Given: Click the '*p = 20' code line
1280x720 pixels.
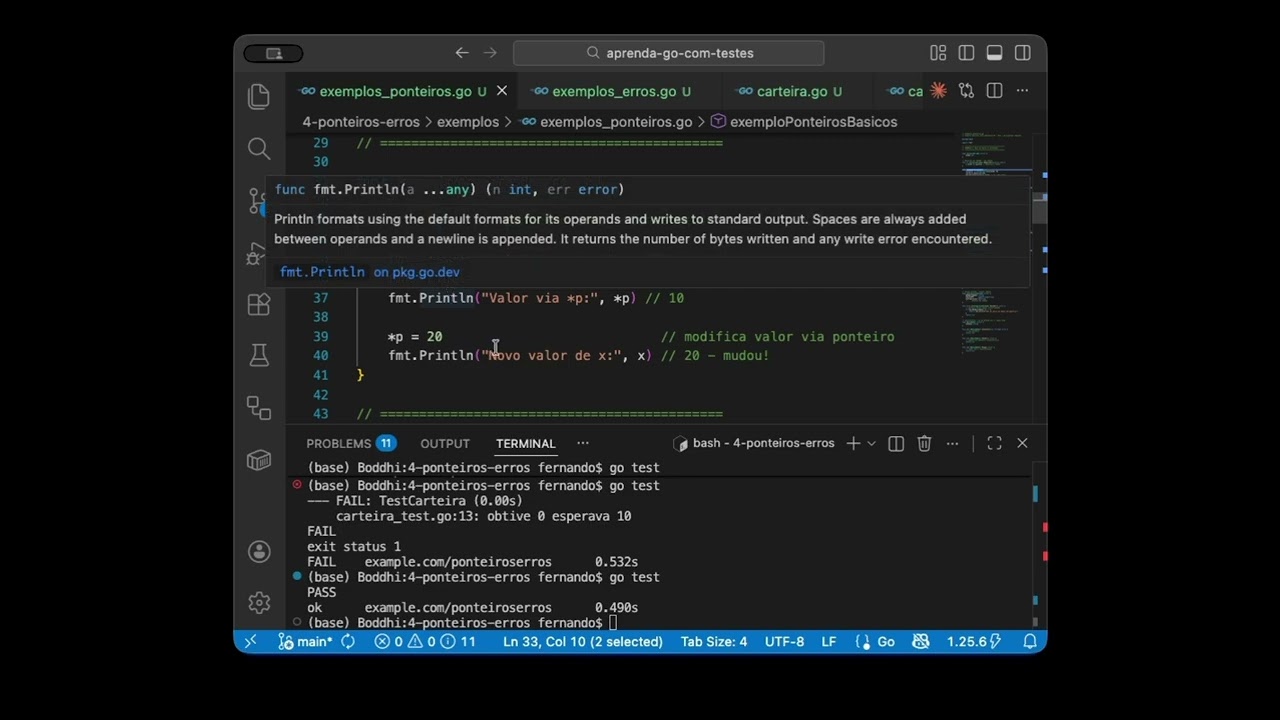Looking at the screenshot, I should (415, 337).
